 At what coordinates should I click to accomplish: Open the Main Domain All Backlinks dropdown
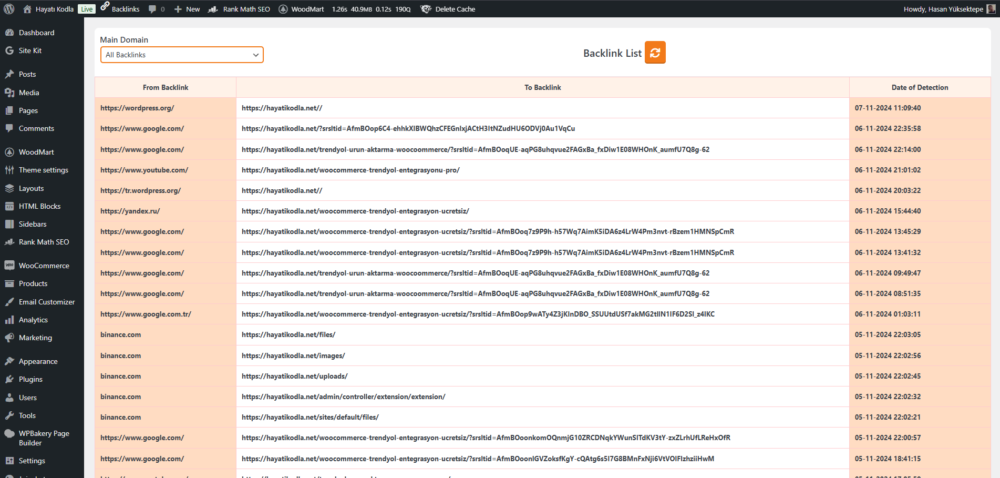182,55
